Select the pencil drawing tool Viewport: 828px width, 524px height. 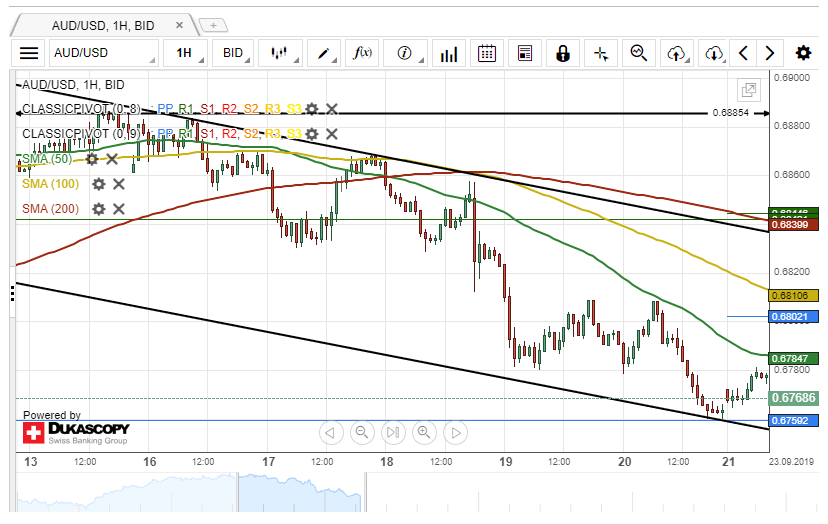point(328,53)
